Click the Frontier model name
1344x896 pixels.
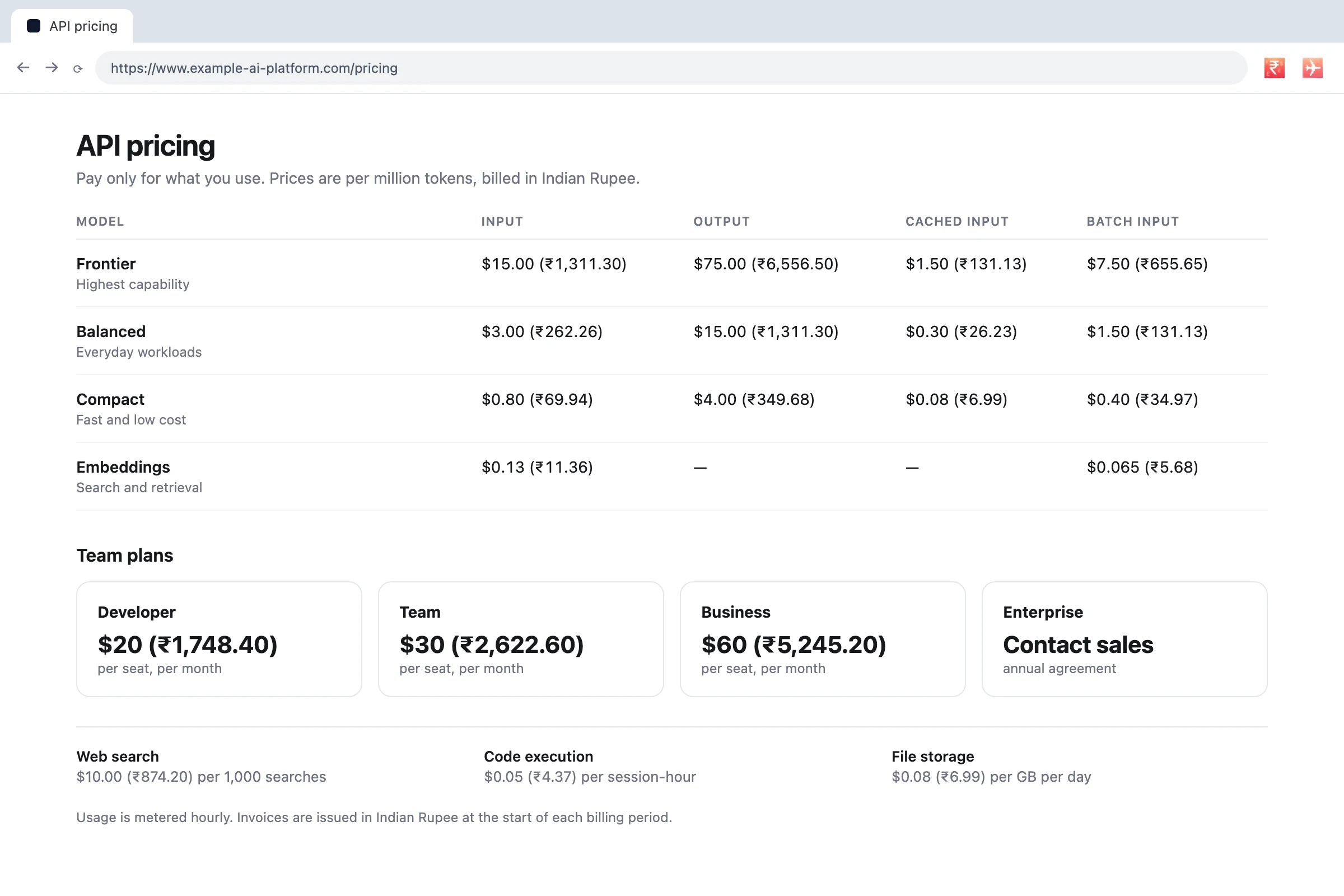click(x=106, y=263)
